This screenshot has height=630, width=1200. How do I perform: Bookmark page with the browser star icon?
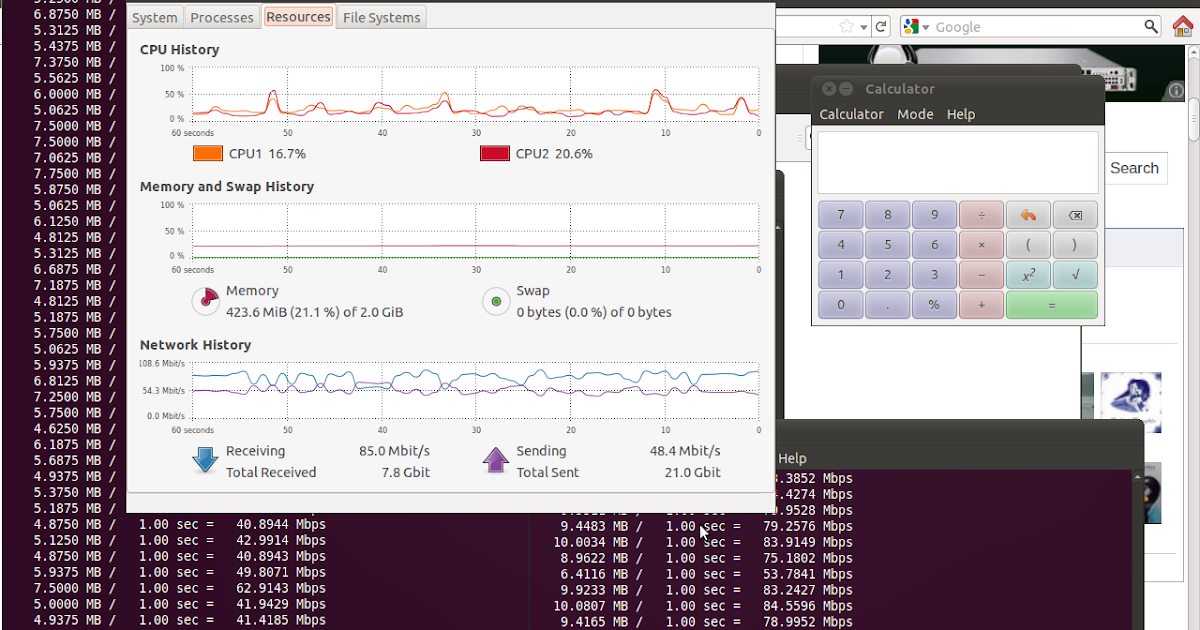pyautogui.click(x=847, y=27)
